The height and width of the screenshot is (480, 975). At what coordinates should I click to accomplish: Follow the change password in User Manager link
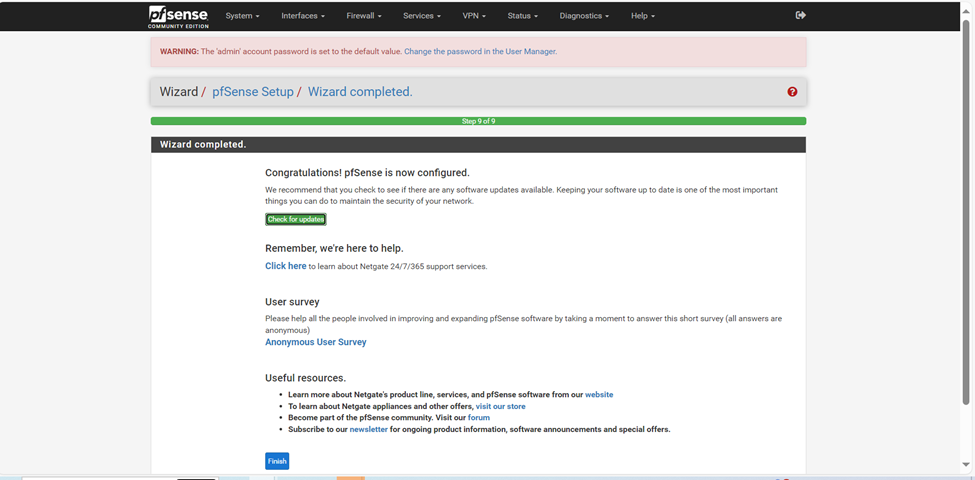click(x=480, y=52)
